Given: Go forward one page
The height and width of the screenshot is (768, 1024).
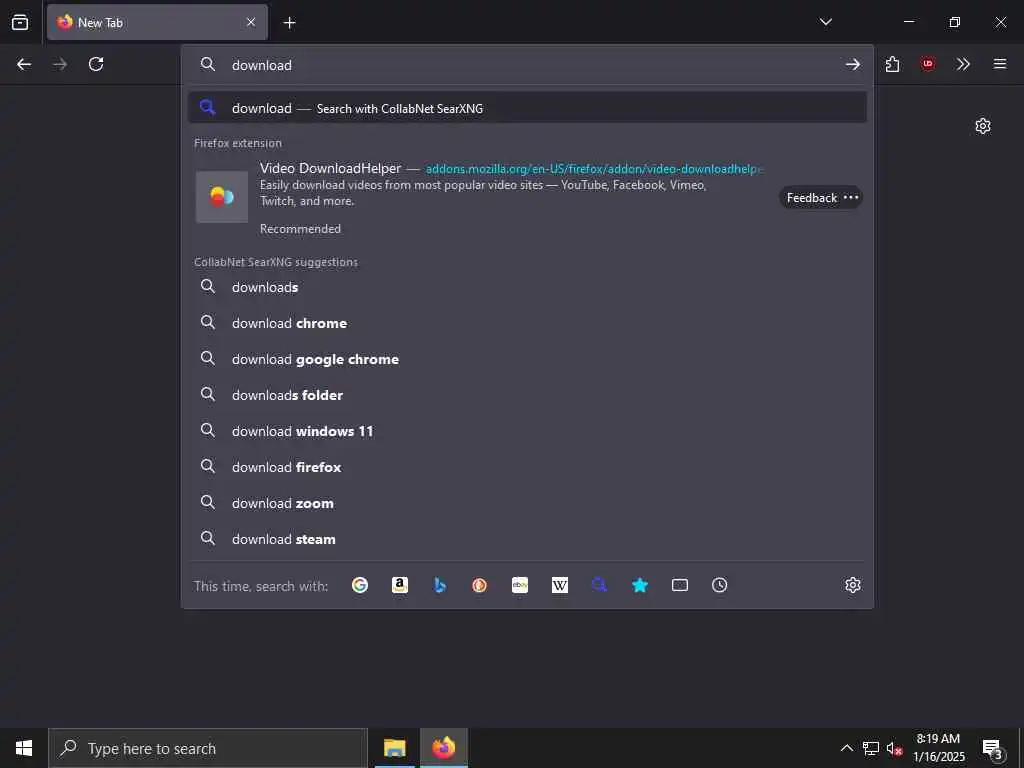Looking at the screenshot, I should [x=60, y=64].
